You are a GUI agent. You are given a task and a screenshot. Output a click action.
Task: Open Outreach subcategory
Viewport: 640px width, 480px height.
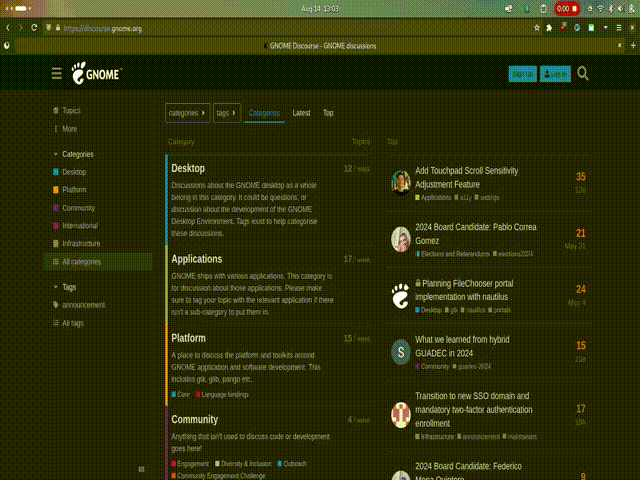(x=292, y=464)
